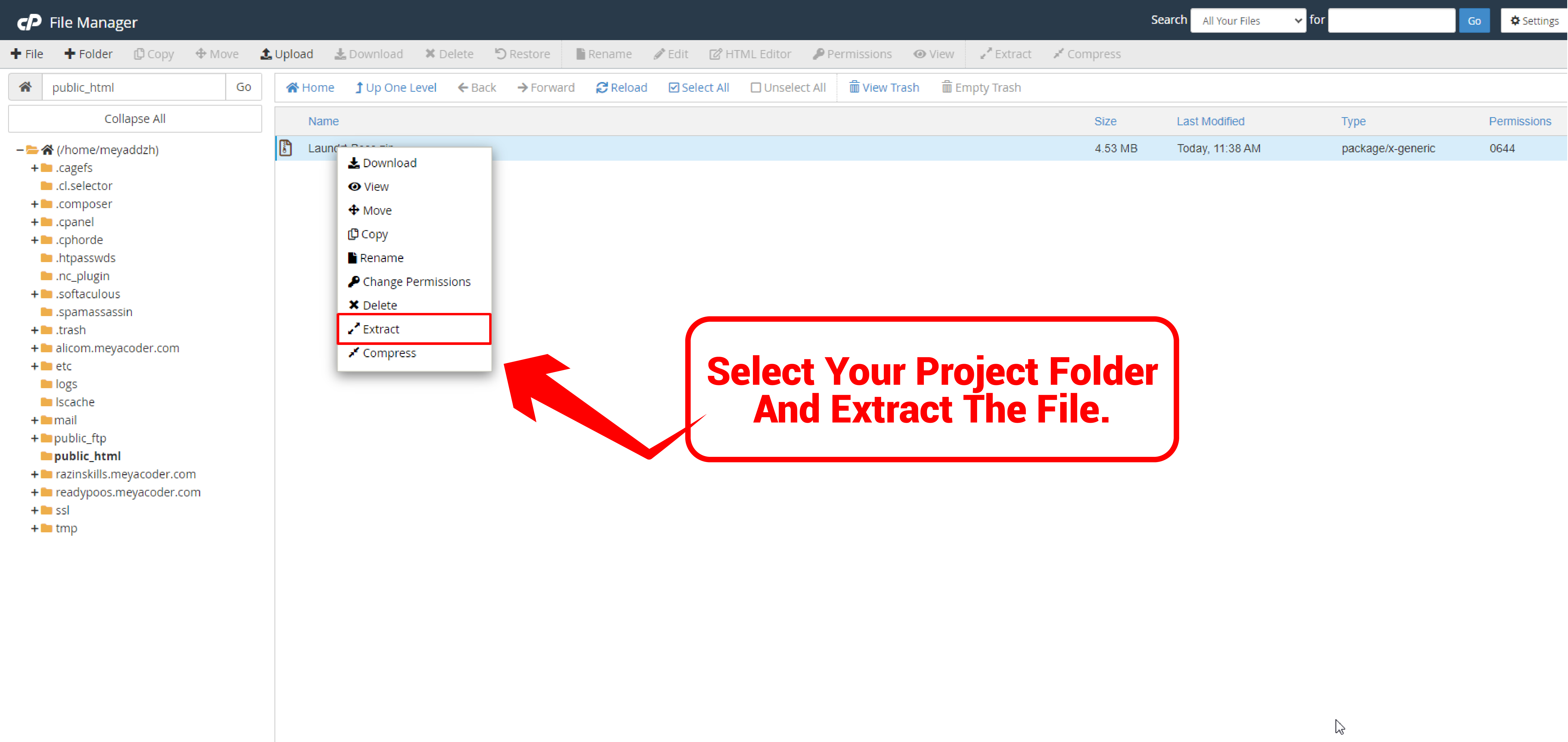The image size is (1568, 742).
Task: Expand the .cpanel folder
Action: [35, 222]
